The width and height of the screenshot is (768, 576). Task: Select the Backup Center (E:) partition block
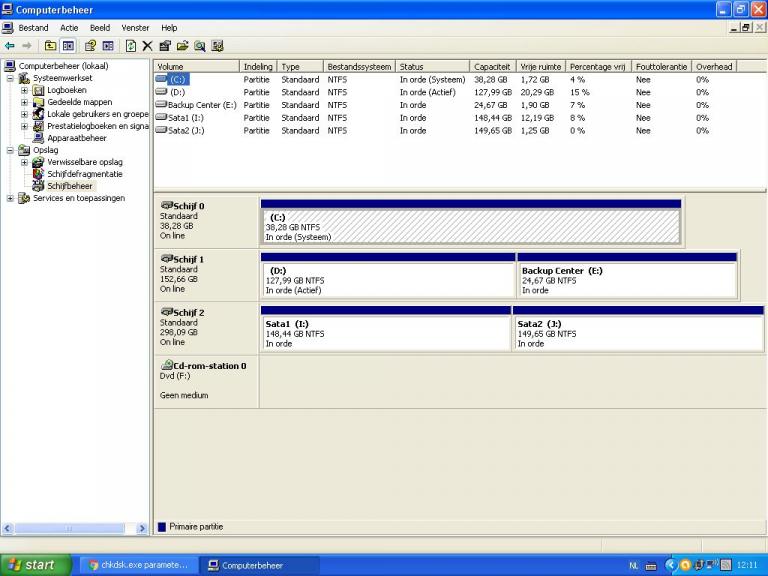point(627,279)
